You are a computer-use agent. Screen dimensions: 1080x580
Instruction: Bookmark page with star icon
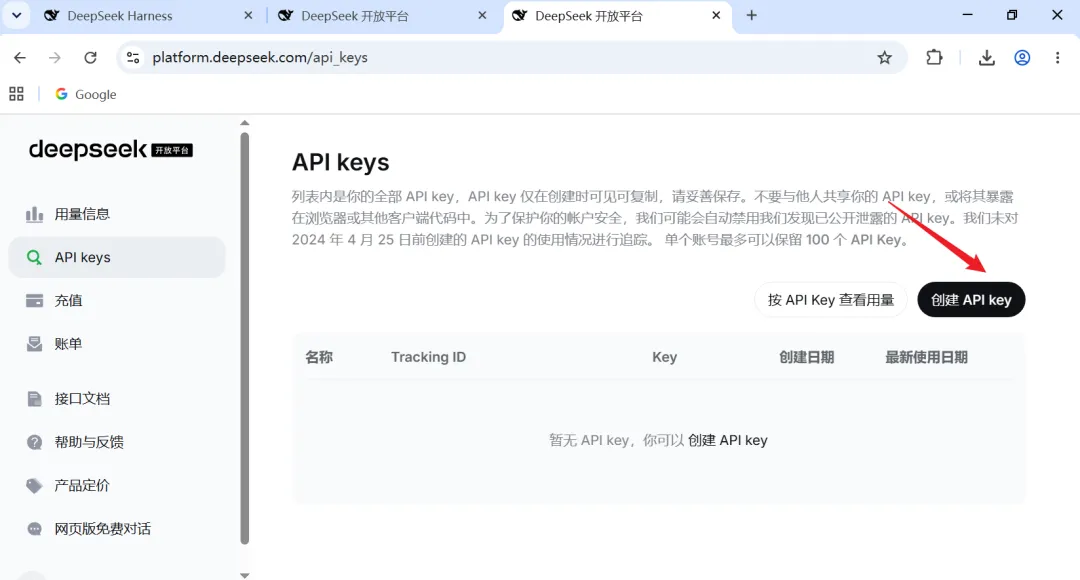pyautogui.click(x=884, y=58)
